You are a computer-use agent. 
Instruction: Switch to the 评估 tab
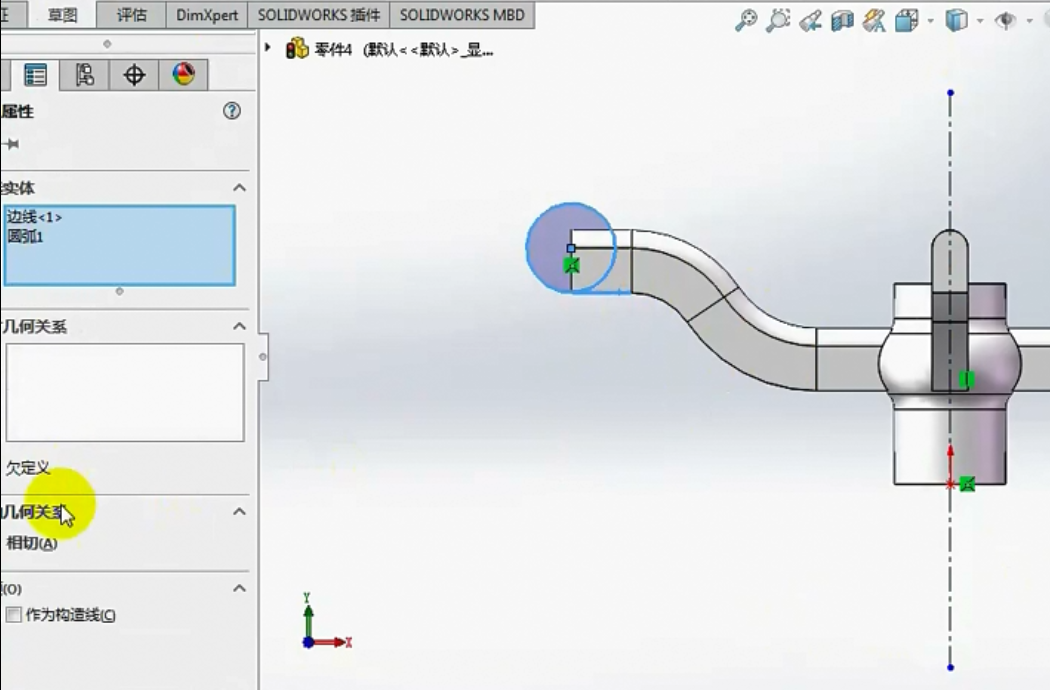click(131, 15)
